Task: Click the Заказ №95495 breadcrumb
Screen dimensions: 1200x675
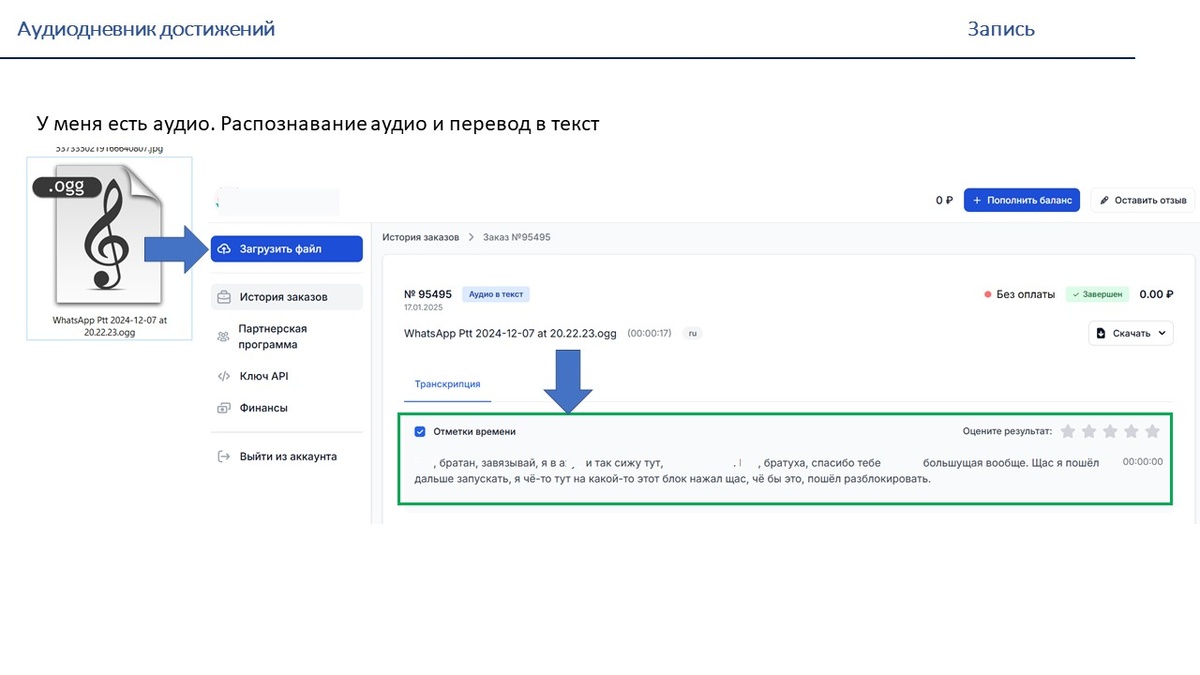Action: point(517,237)
